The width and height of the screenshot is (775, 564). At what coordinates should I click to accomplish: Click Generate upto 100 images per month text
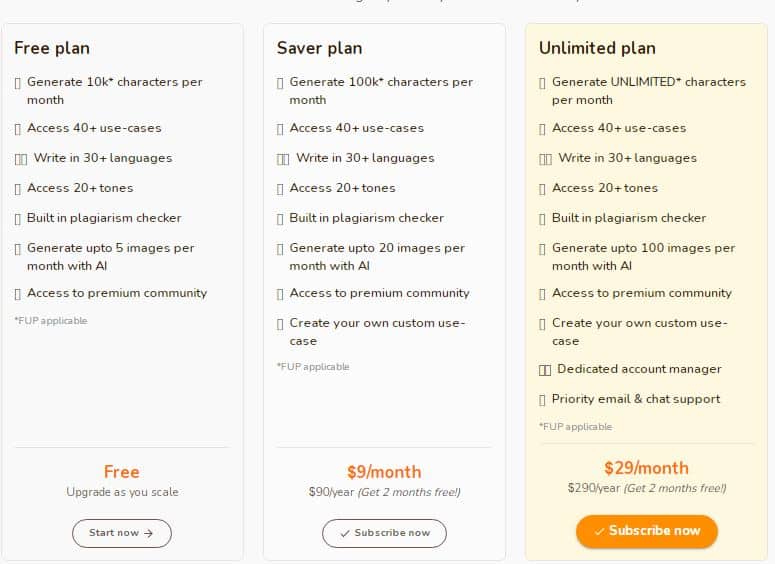pos(644,257)
